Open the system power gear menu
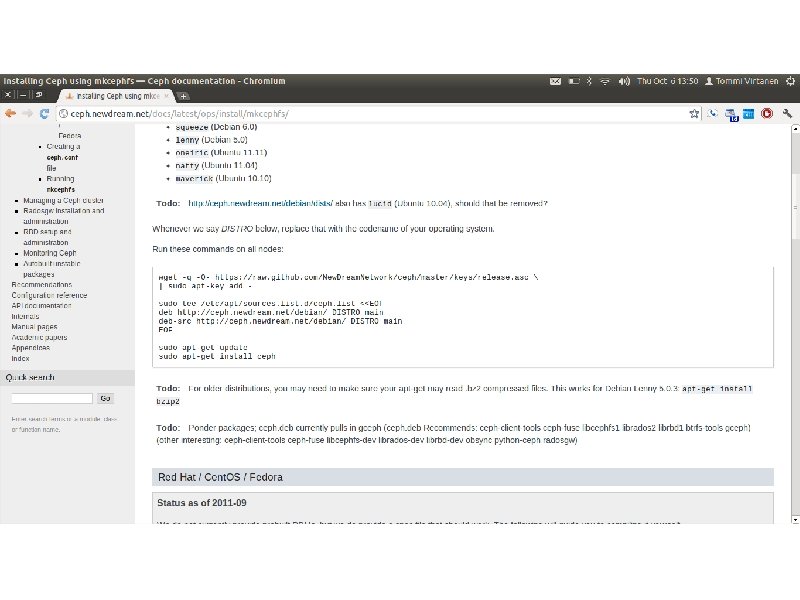Image resolution: width=800 pixels, height=600 pixels. [790, 81]
